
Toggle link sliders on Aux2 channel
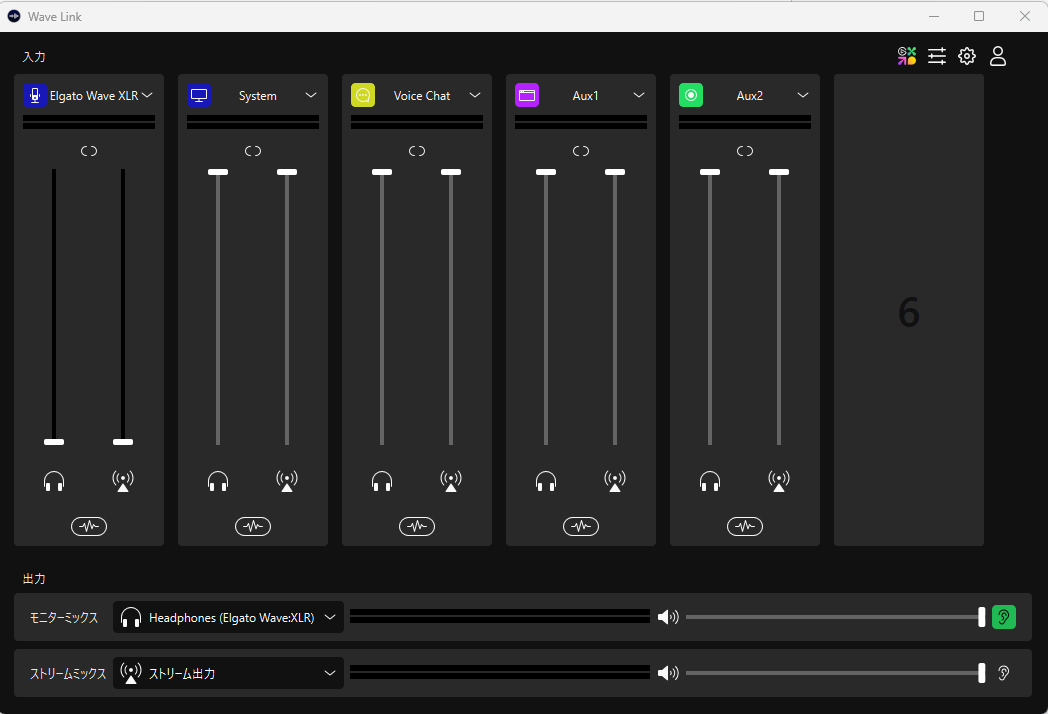(745, 151)
